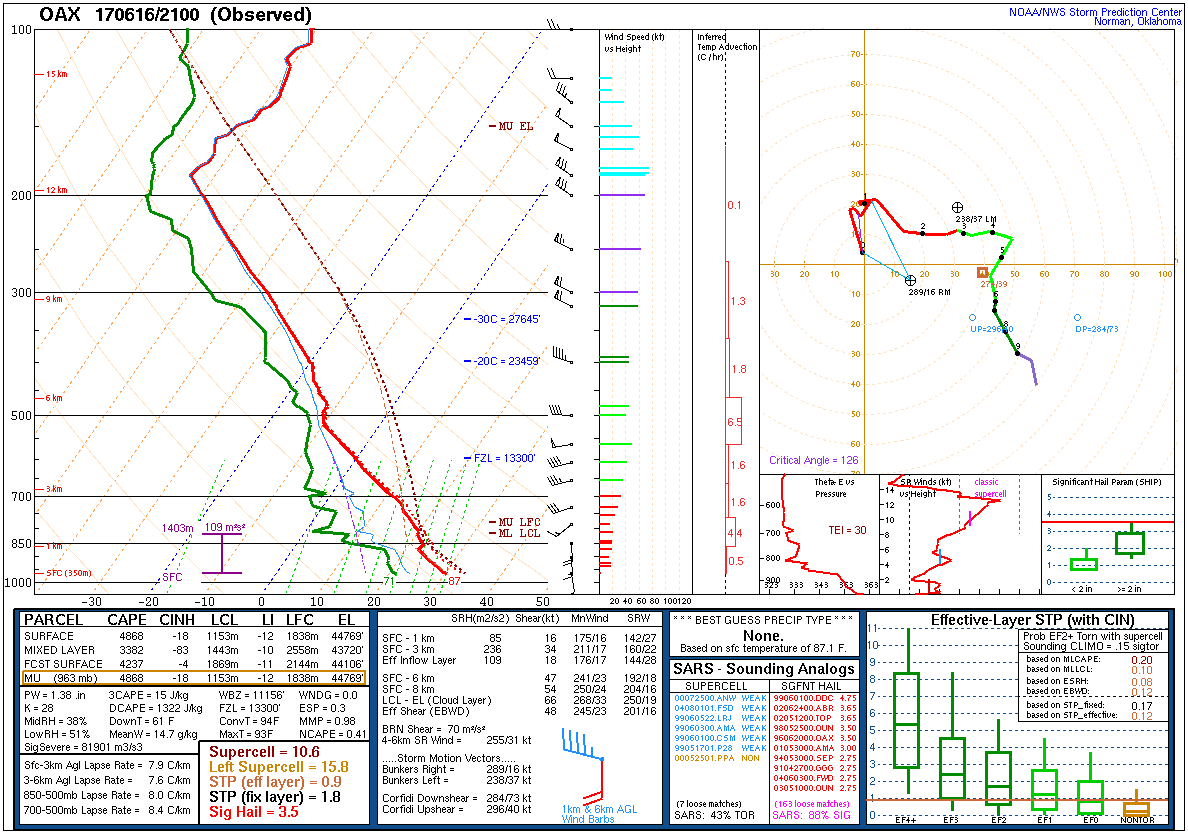Click the FZL = 13300' freezing level label
The image size is (1188, 833).
pyautogui.click(x=505, y=458)
